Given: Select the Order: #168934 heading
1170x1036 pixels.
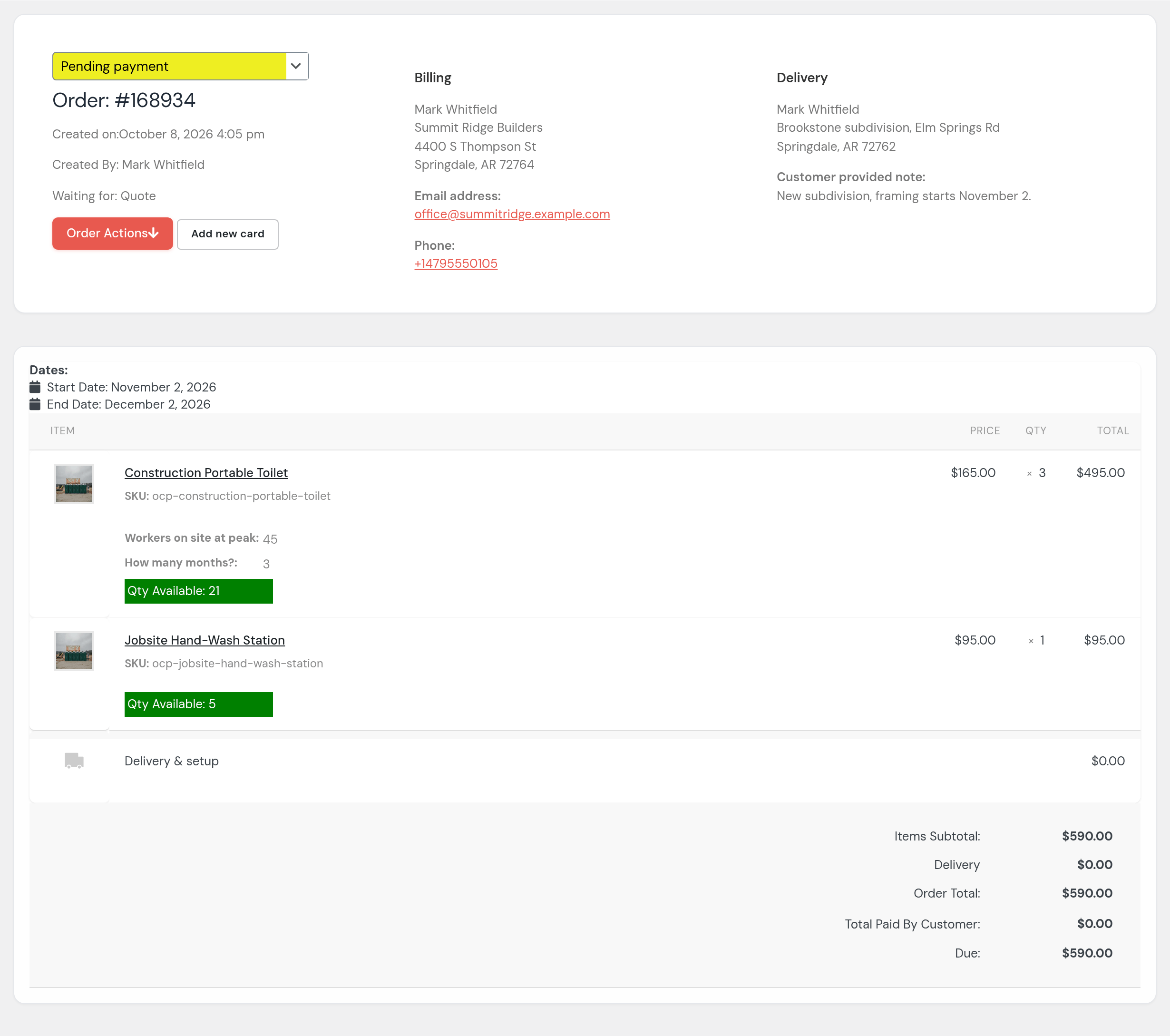Looking at the screenshot, I should click(x=124, y=100).
